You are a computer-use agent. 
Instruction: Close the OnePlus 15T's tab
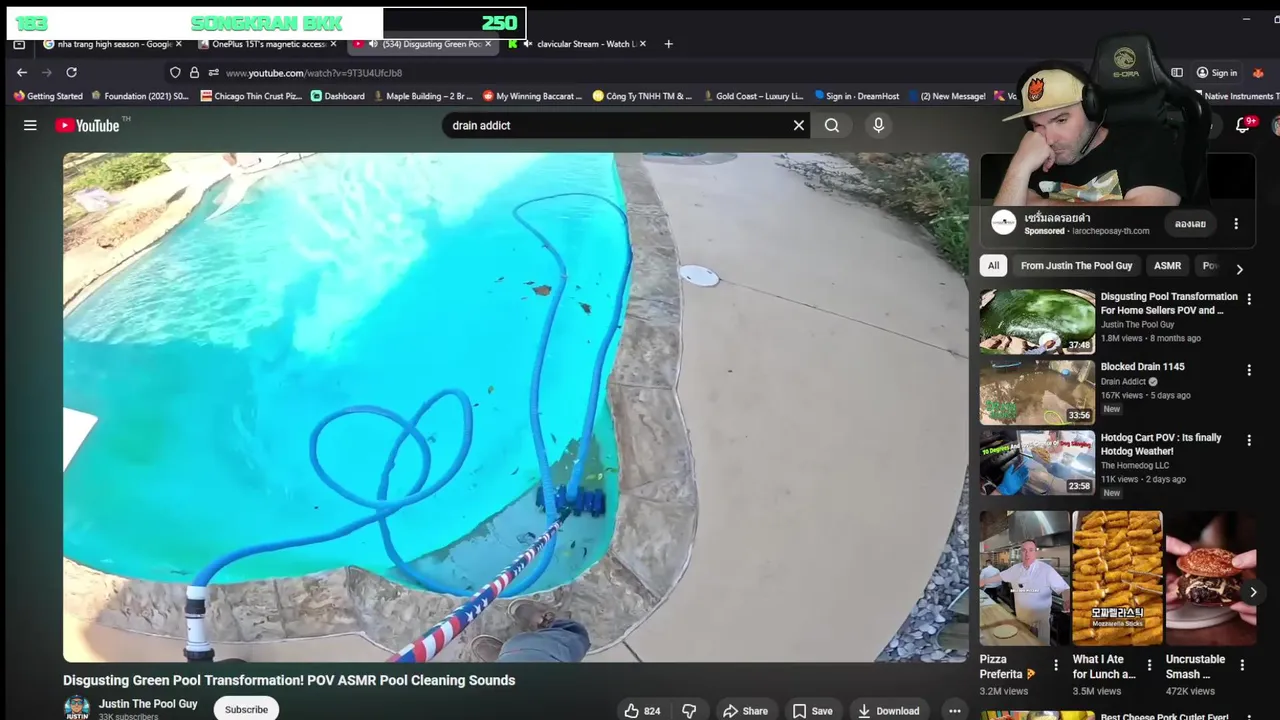point(333,44)
